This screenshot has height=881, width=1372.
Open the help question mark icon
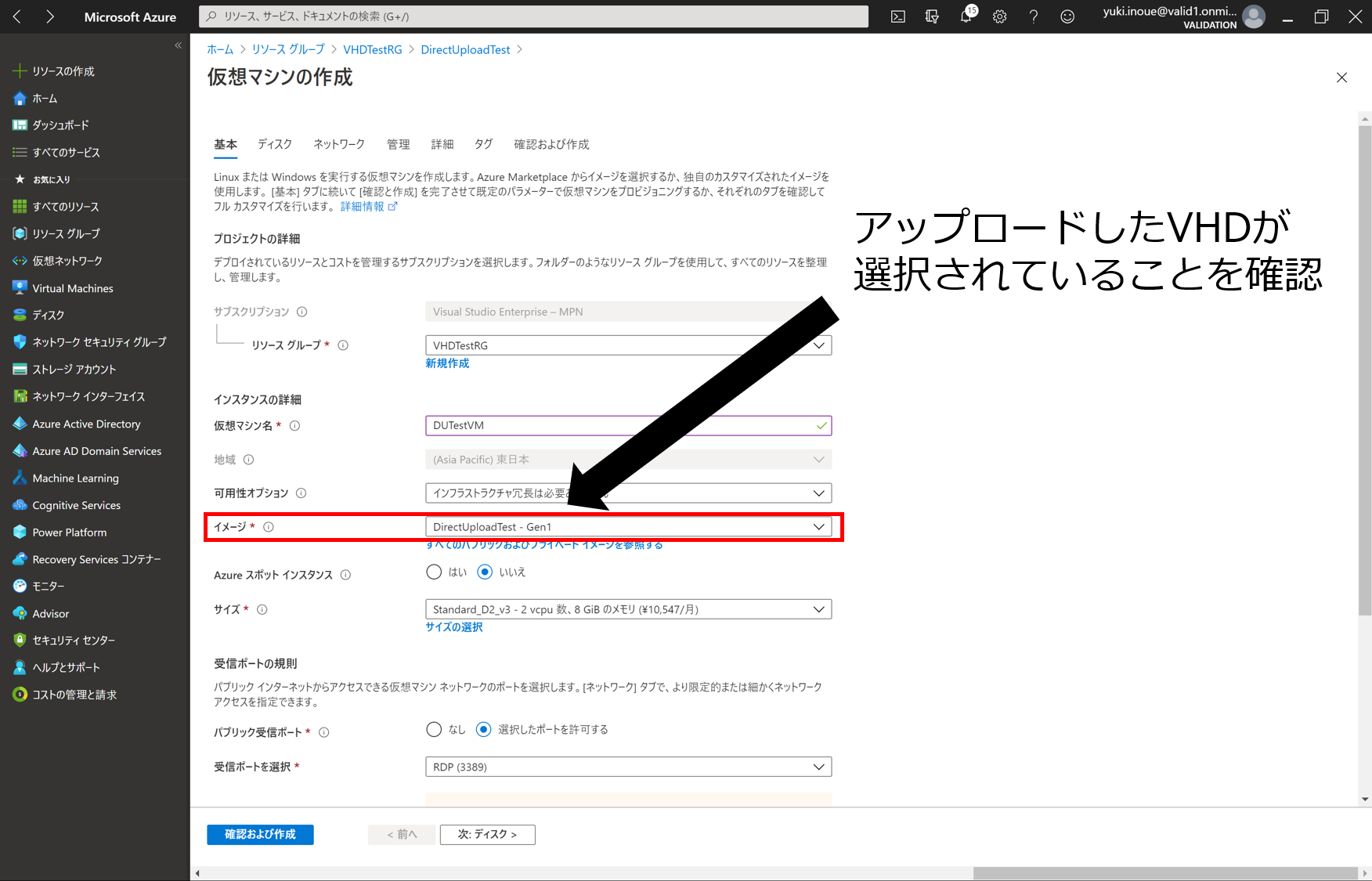[1034, 16]
